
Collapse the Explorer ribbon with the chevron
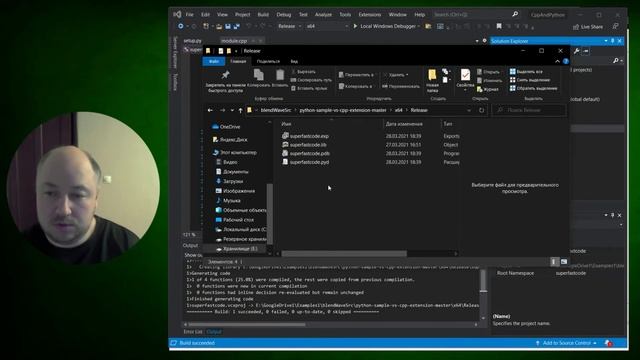click(557, 61)
